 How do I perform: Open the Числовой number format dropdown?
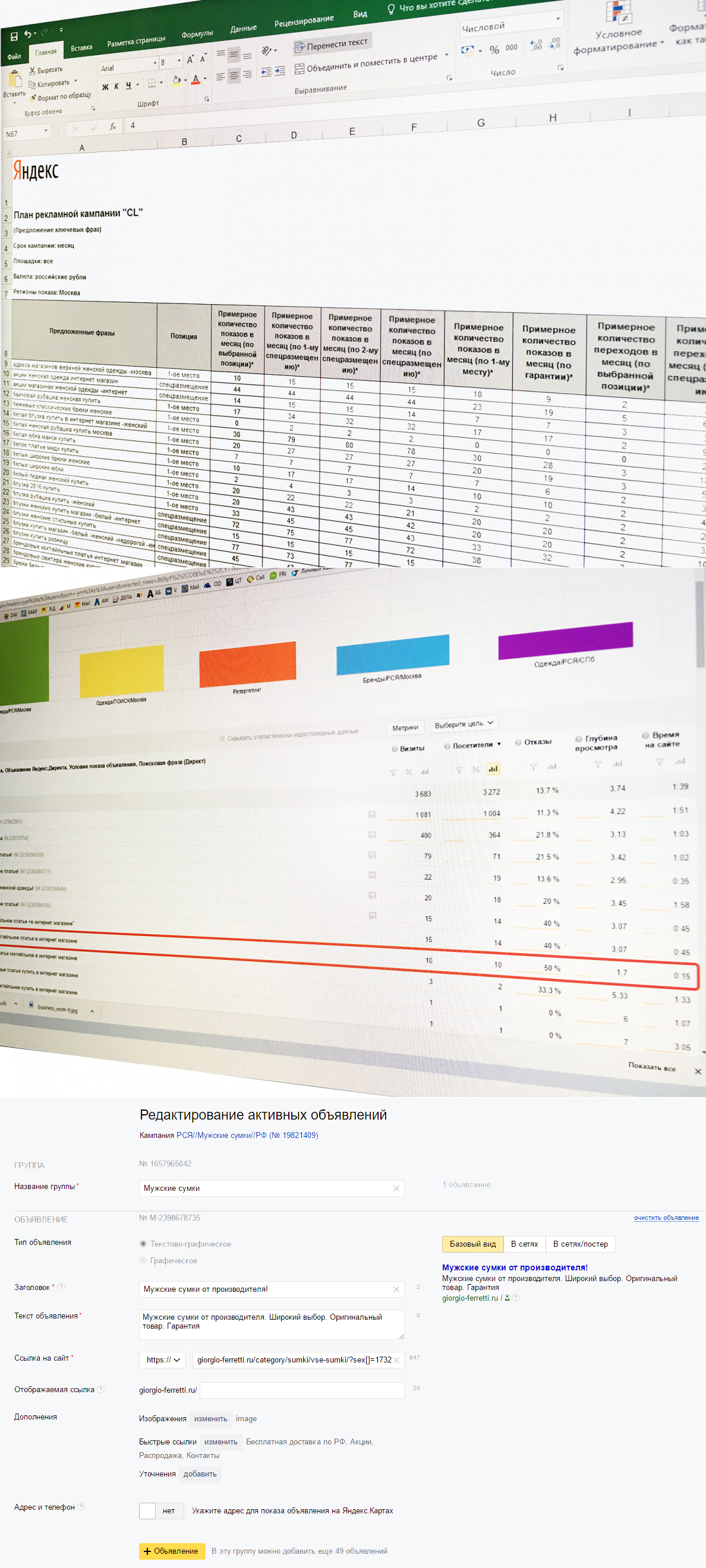557,19
